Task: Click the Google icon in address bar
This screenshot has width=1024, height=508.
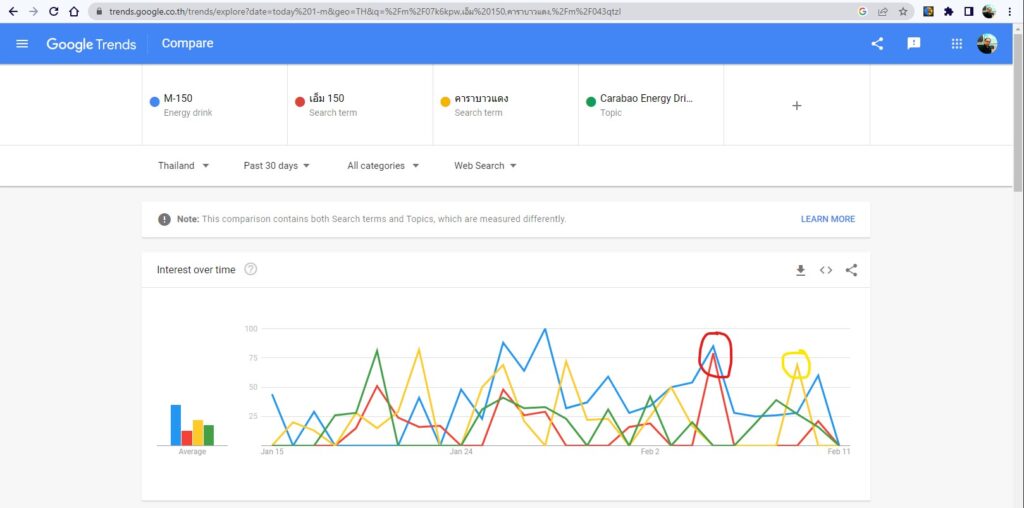Action: click(x=862, y=11)
